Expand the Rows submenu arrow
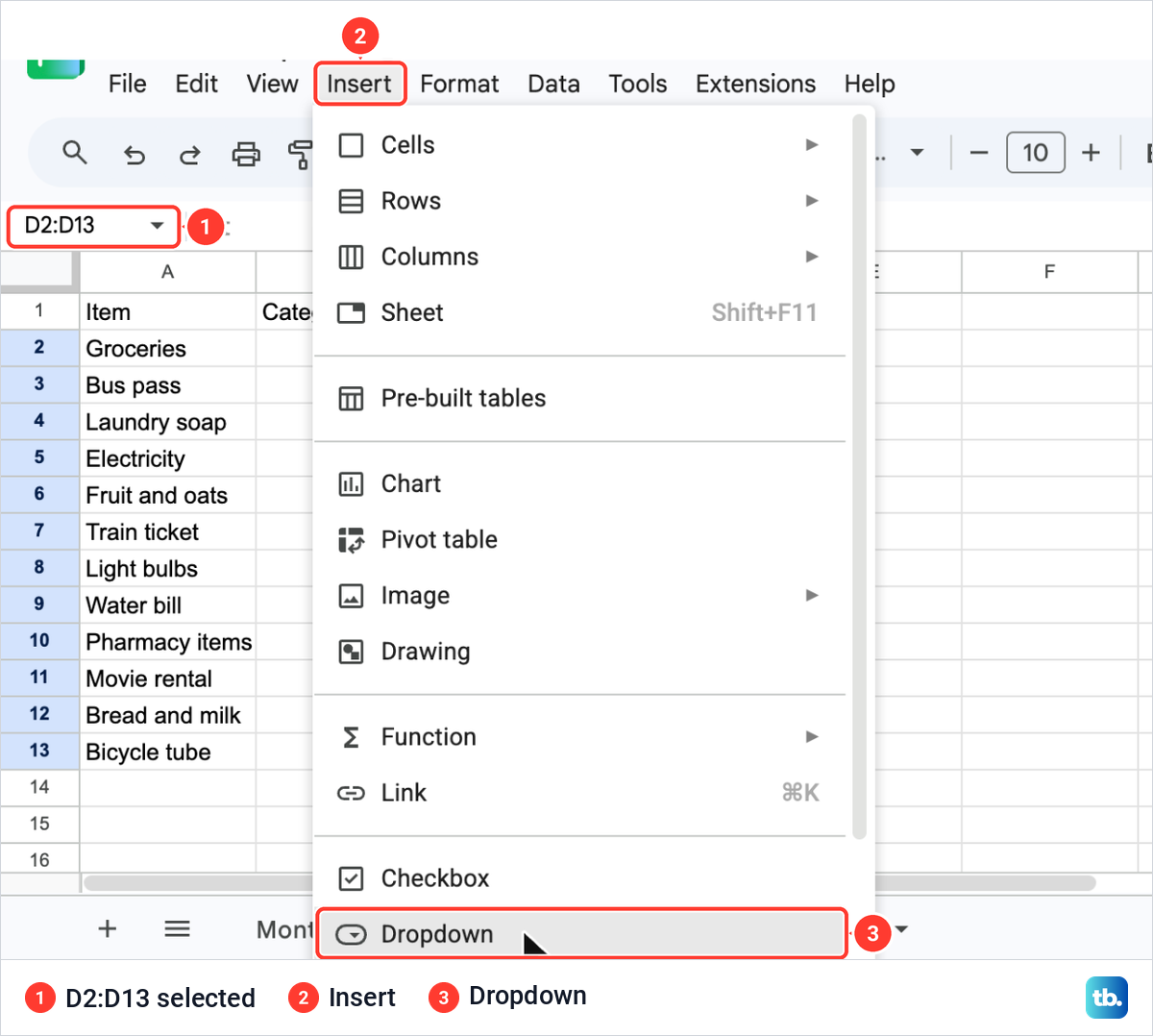The height and width of the screenshot is (1036, 1153). click(812, 201)
